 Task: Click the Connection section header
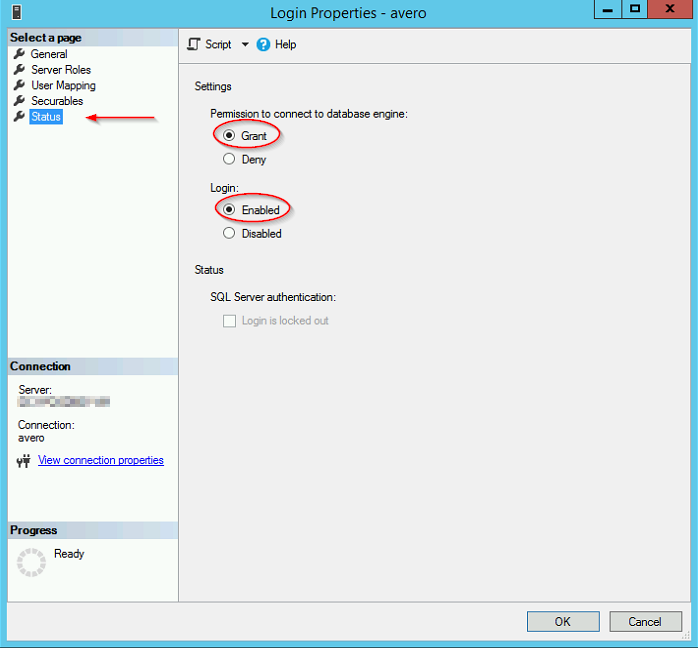[93, 366]
